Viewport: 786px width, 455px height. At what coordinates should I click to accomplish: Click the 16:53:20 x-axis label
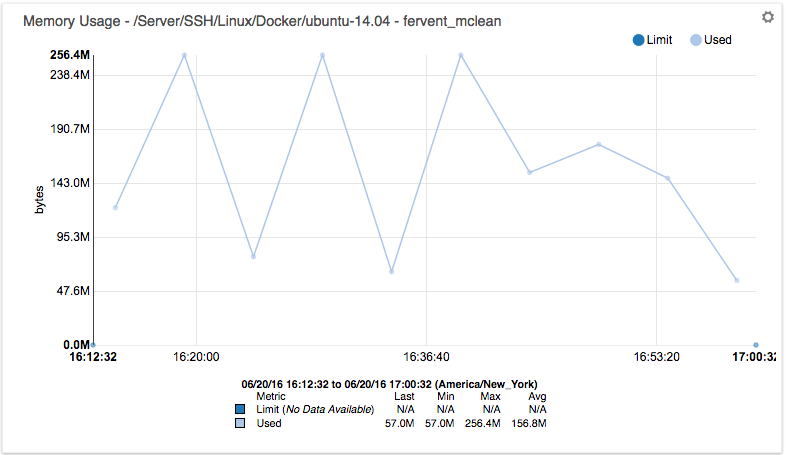656,357
